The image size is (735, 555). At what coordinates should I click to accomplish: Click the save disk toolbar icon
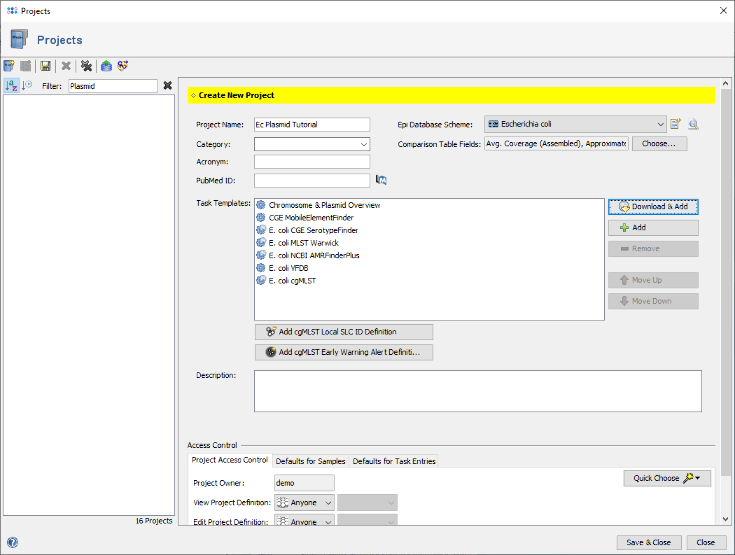tap(46, 66)
